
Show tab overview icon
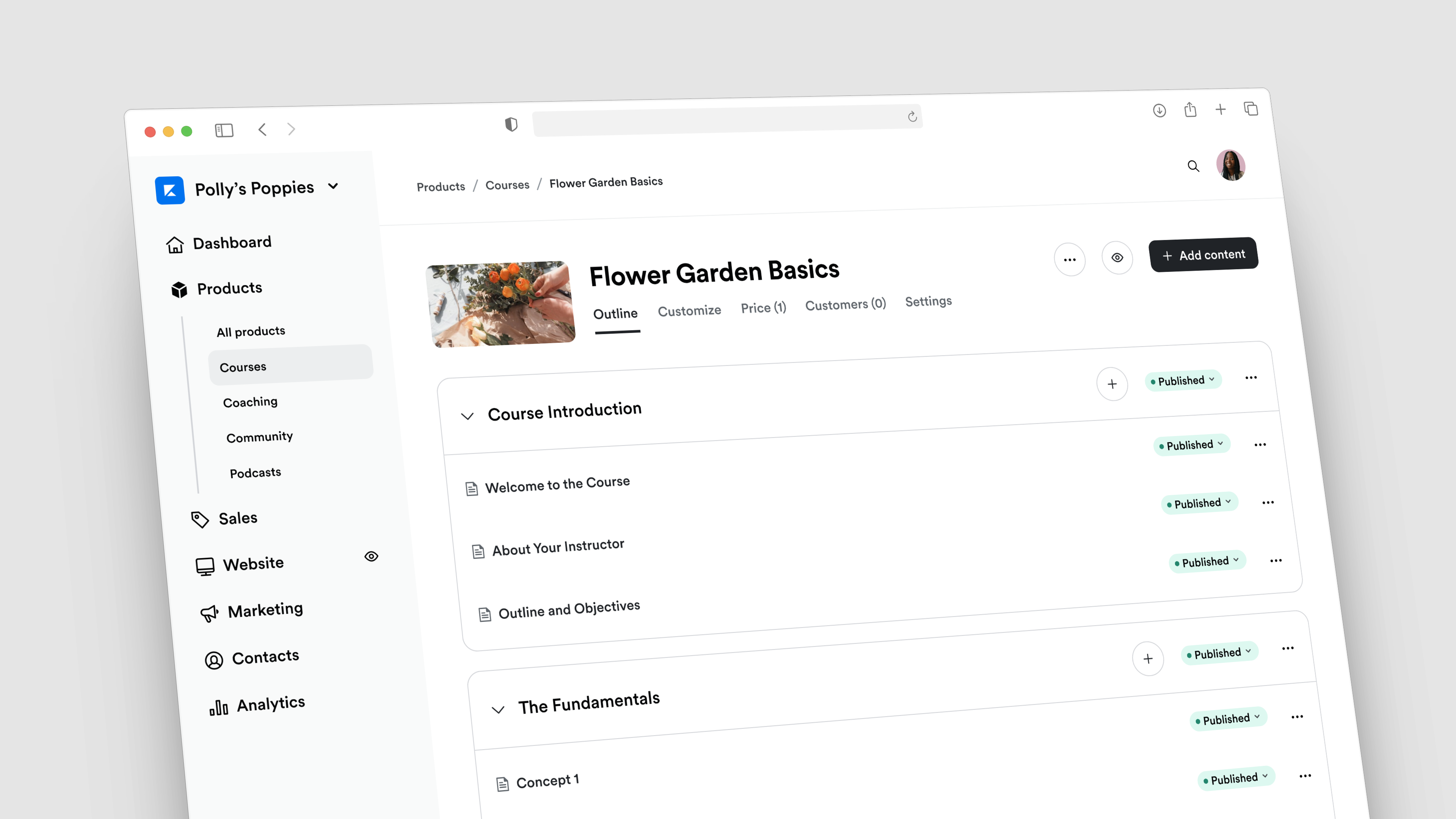pyautogui.click(x=1251, y=108)
